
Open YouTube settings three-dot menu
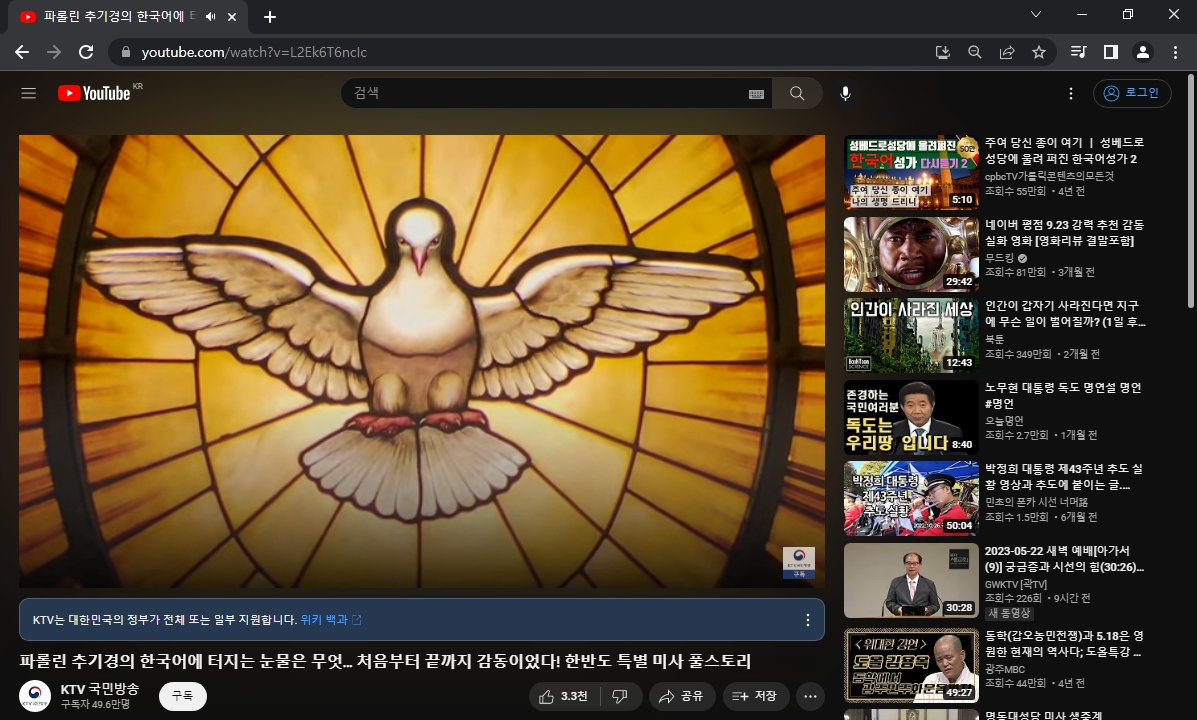[1070, 93]
